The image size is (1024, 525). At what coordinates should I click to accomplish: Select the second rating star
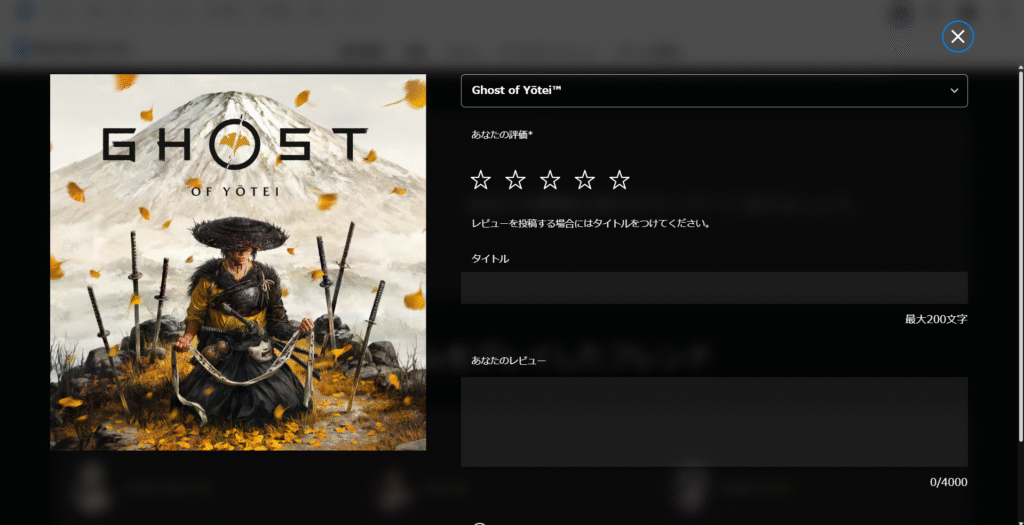(515, 180)
